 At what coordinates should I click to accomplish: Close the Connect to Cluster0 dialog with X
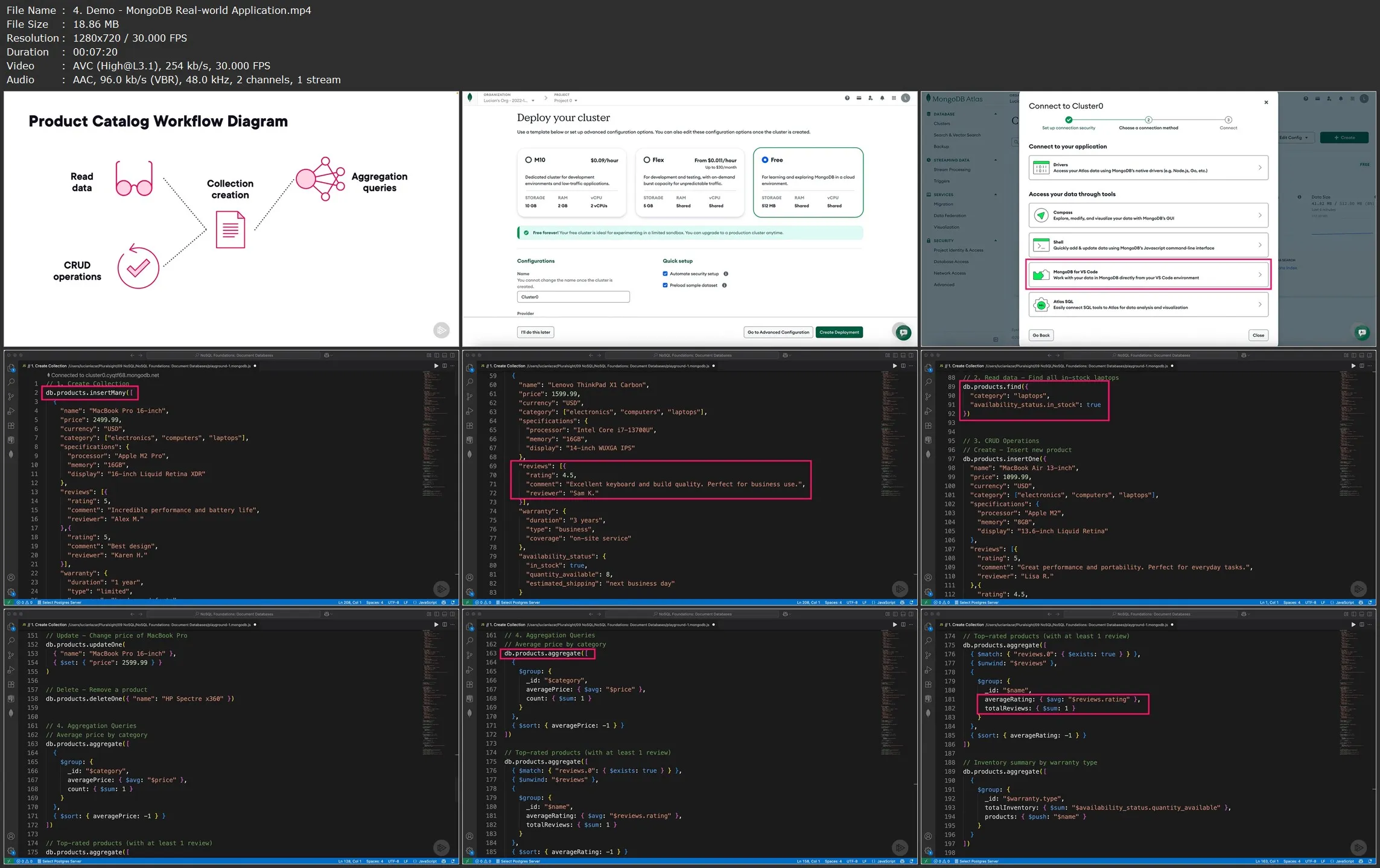pos(1266,103)
